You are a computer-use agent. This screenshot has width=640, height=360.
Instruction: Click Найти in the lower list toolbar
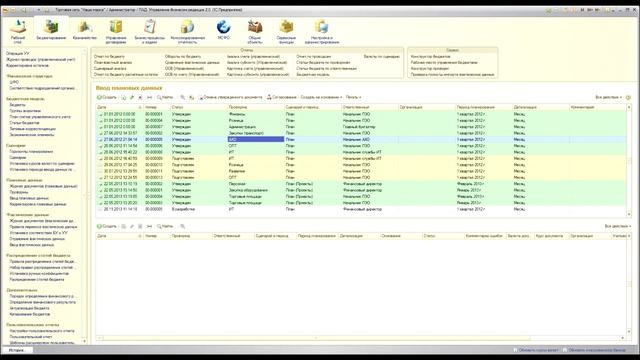tap(165, 226)
